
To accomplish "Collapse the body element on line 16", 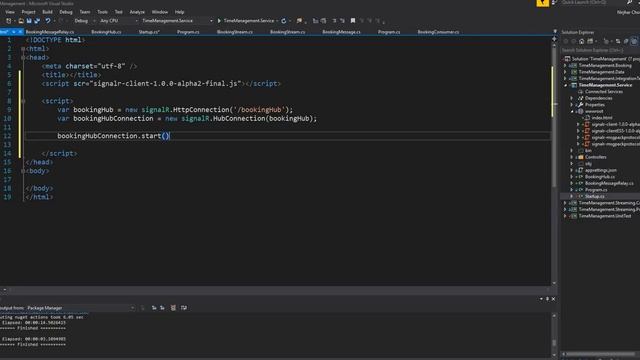I will click(23, 171).
